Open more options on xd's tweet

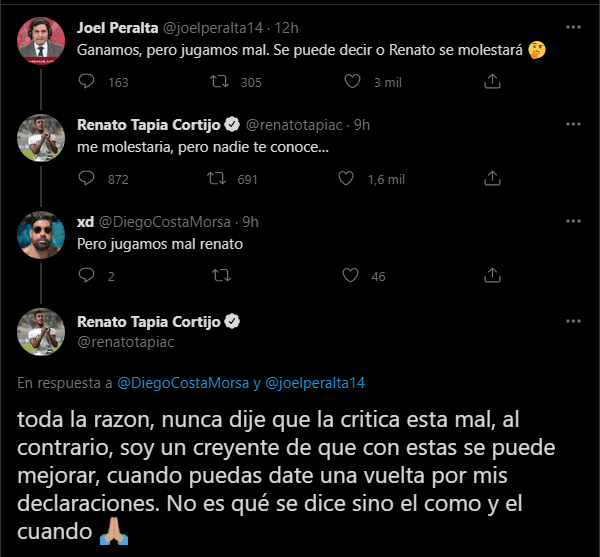(573, 221)
